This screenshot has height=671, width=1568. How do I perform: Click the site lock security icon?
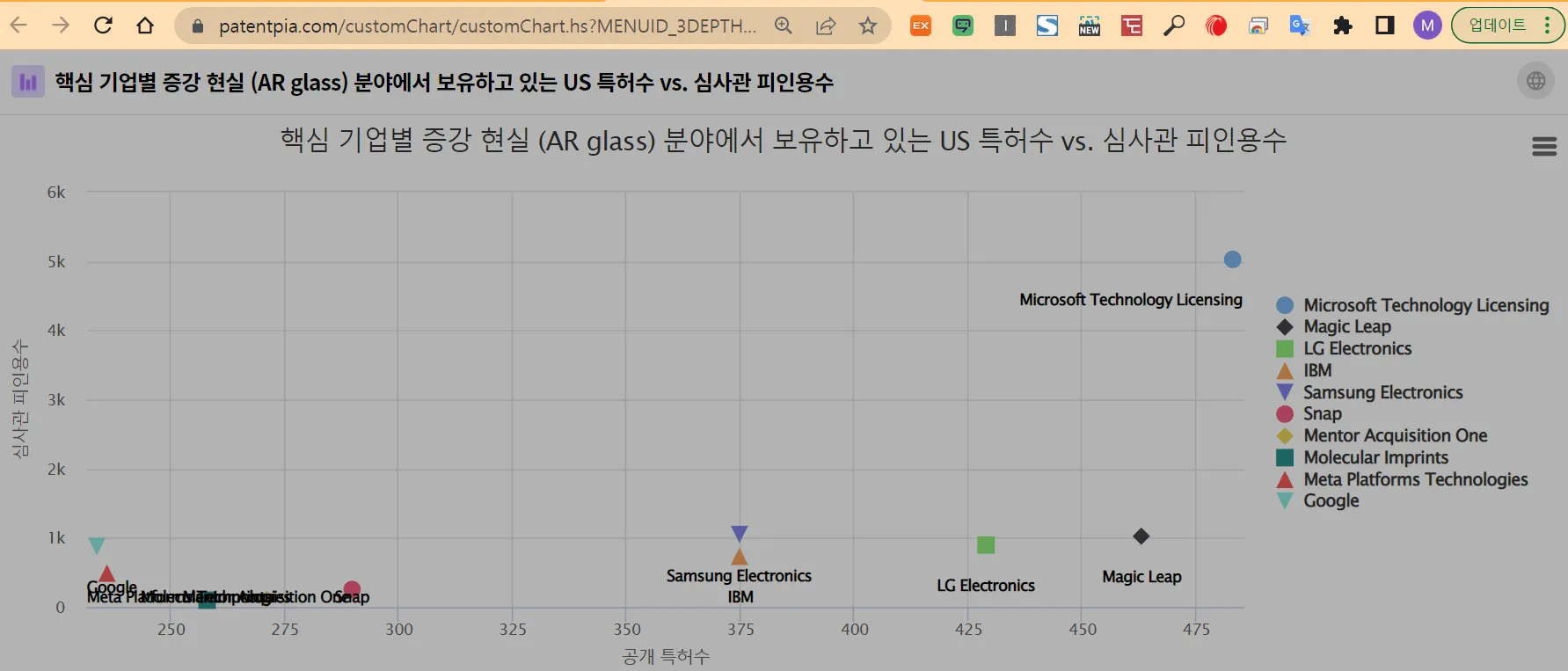[x=198, y=26]
